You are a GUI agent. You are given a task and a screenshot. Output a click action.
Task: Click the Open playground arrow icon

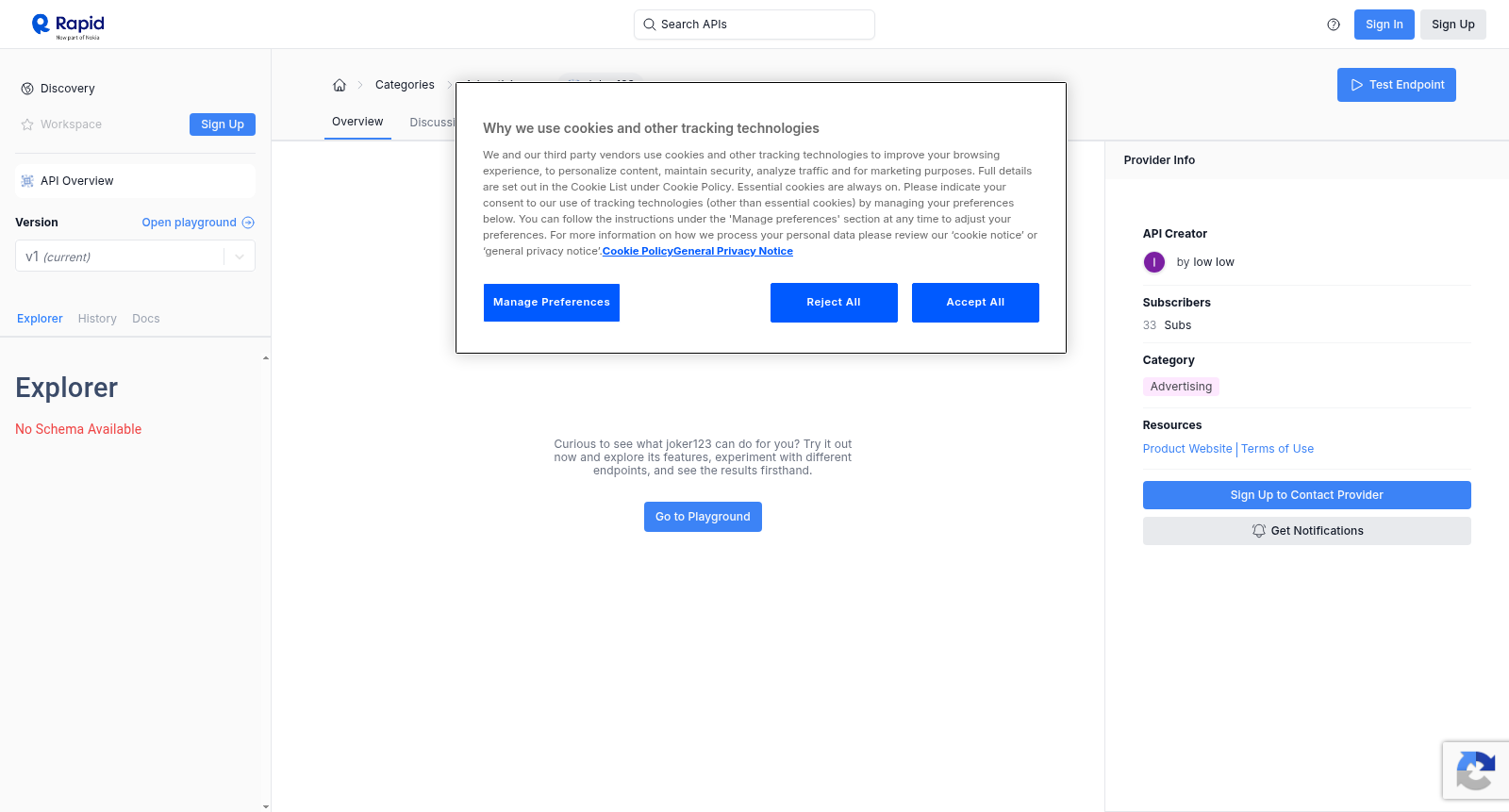[x=248, y=223]
